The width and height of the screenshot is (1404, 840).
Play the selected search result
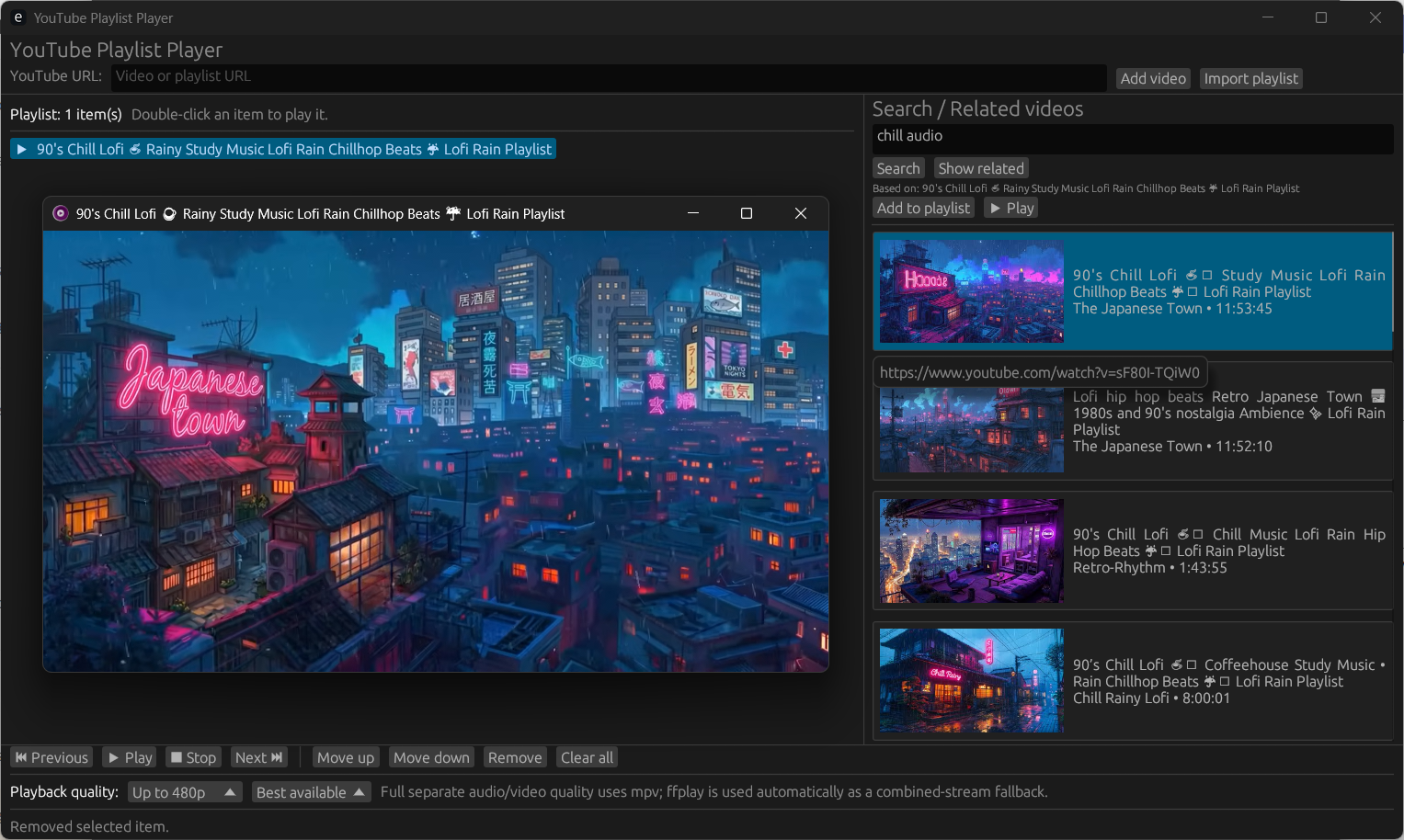1011,208
